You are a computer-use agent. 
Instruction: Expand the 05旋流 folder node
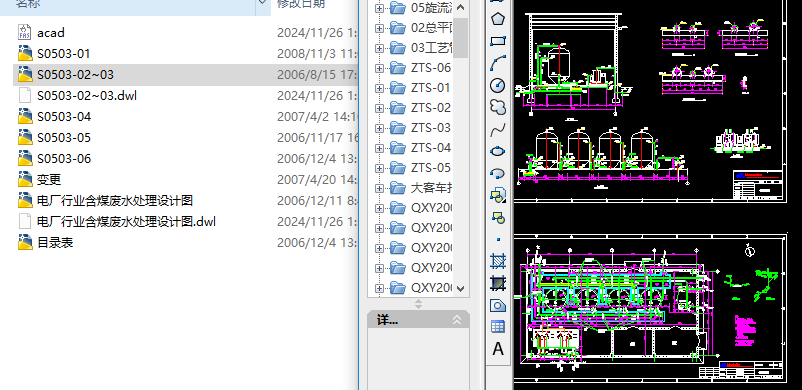point(379,8)
